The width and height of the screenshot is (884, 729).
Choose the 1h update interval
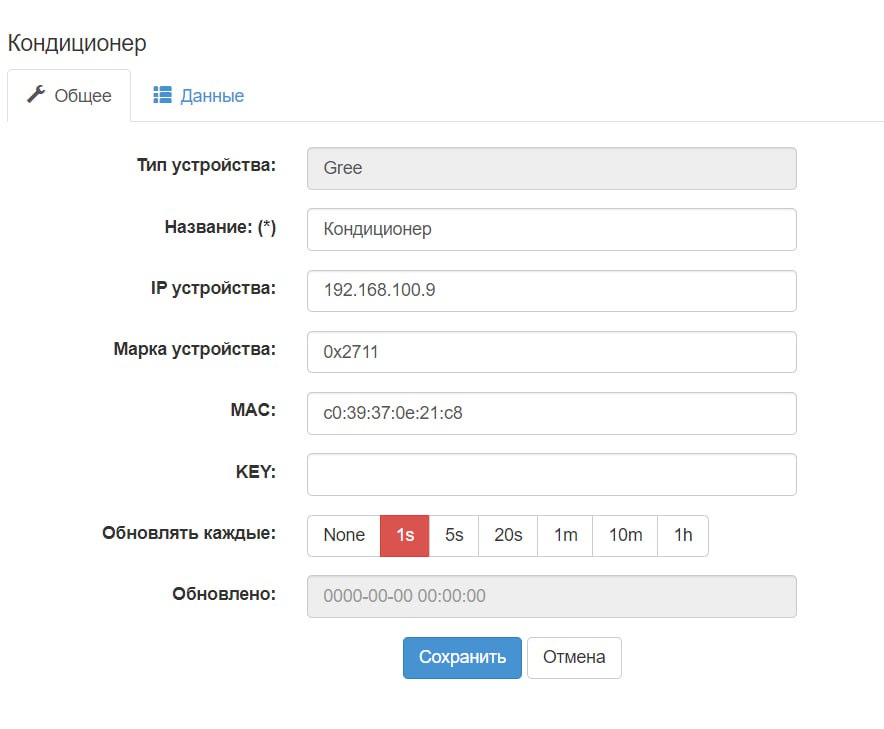pyautogui.click(x=683, y=535)
